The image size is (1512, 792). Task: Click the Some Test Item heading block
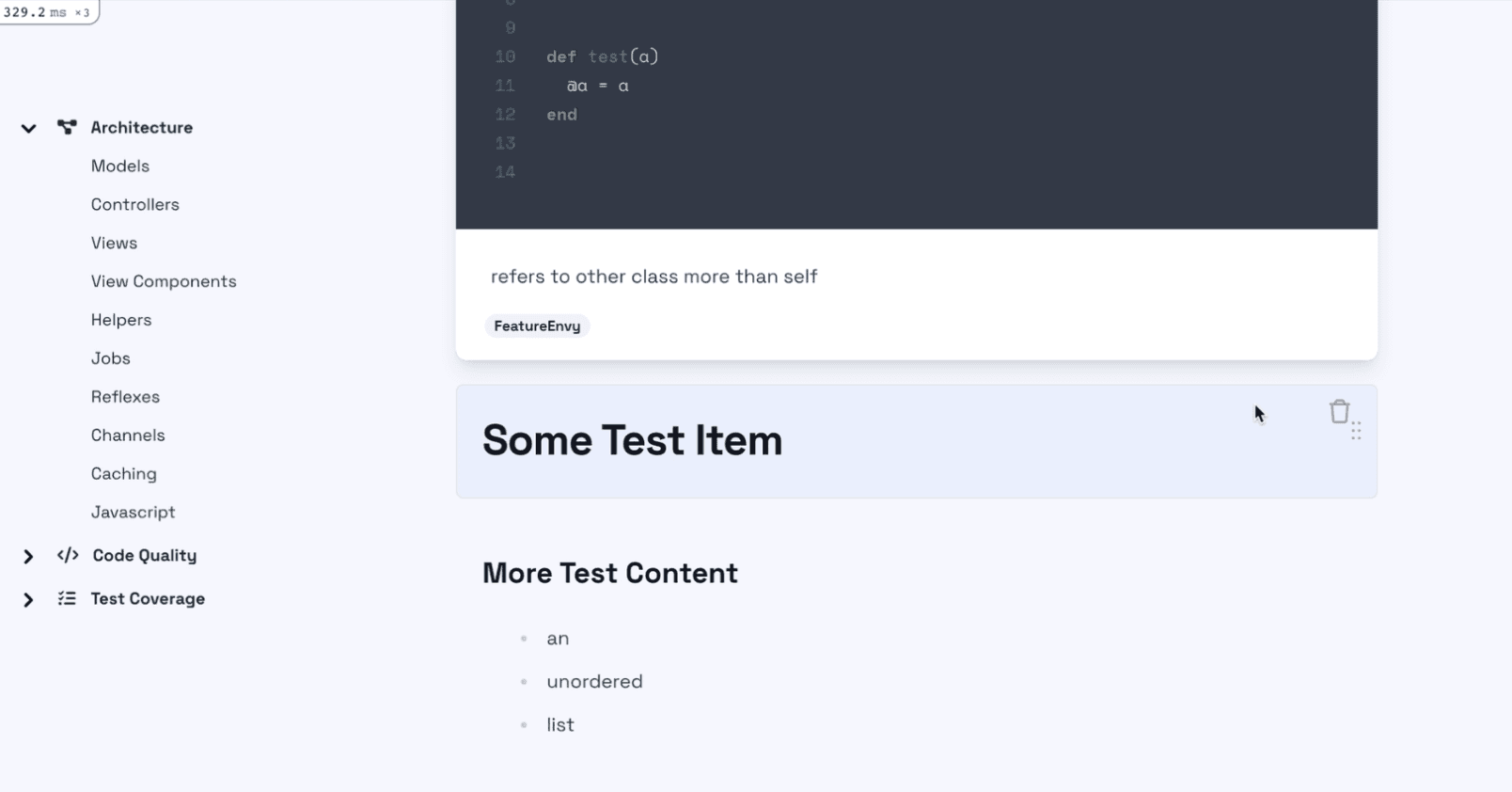tap(916, 441)
